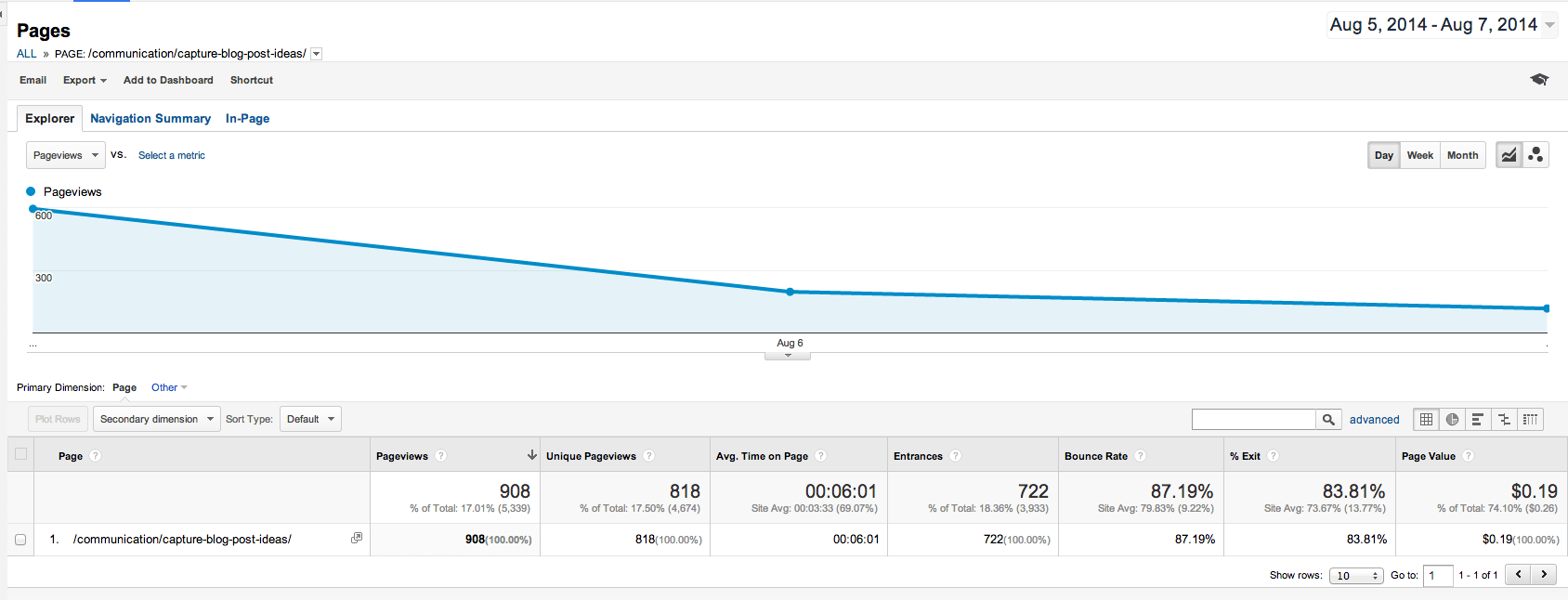Click the table search input field
This screenshot has width=1568, height=600.
(x=1253, y=420)
